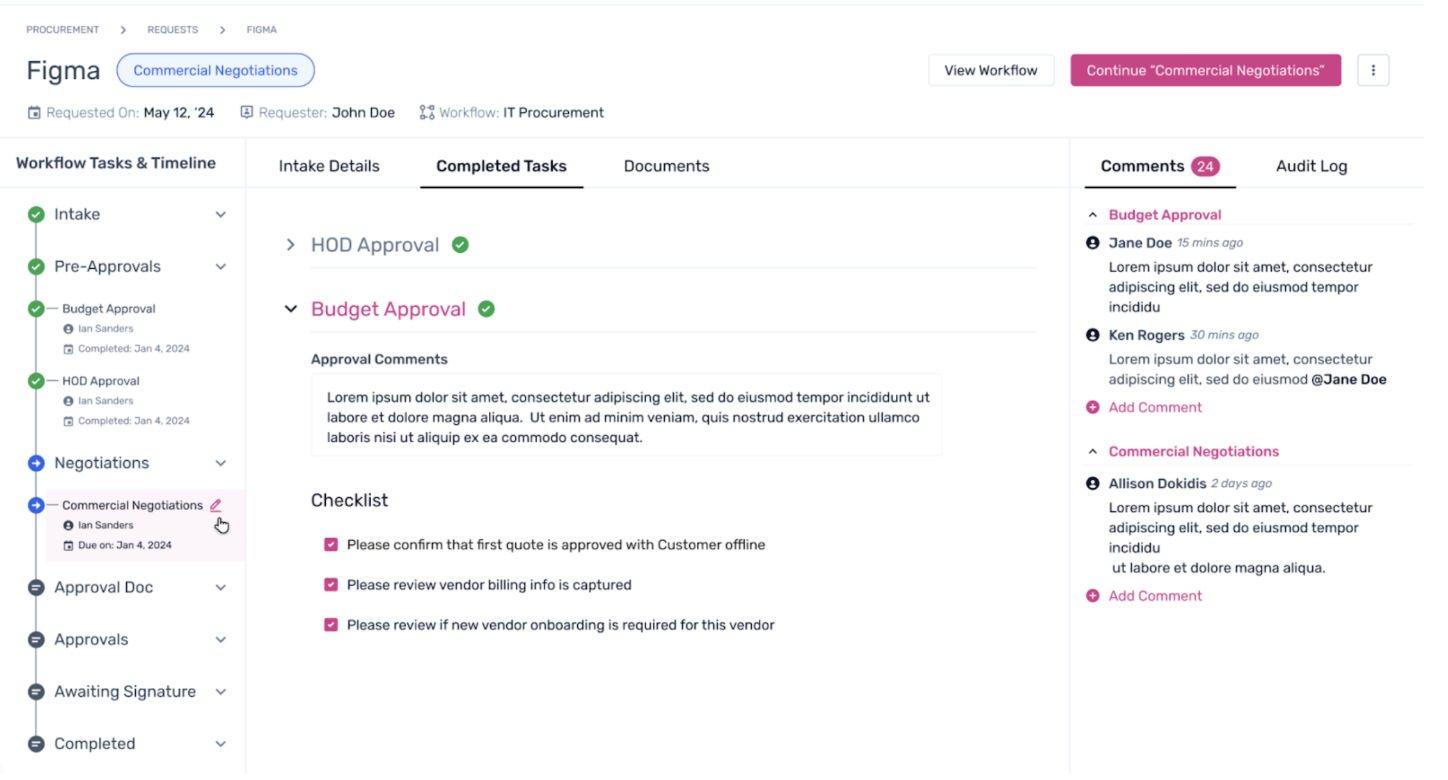The image size is (1448, 780).
Task: Collapse the Commercial Negotiations comments thread
Action: click(1093, 452)
